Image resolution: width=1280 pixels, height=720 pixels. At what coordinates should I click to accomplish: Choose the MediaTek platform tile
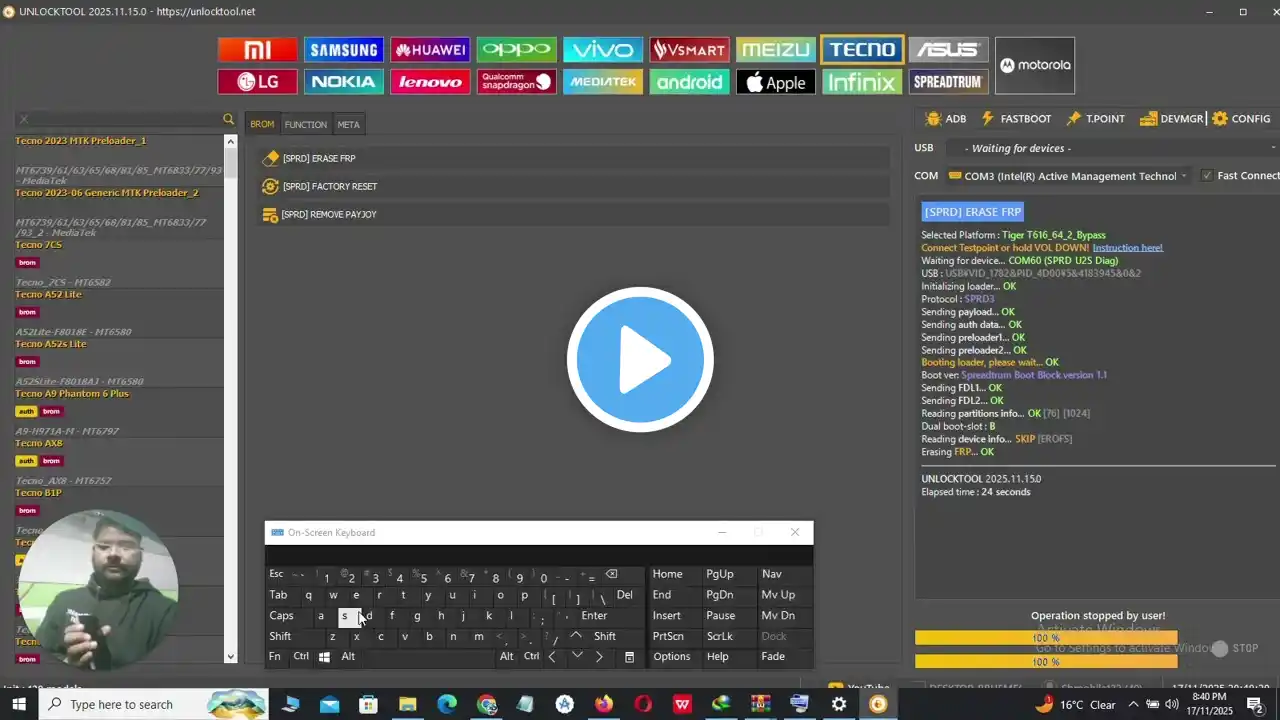[x=603, y=82]
